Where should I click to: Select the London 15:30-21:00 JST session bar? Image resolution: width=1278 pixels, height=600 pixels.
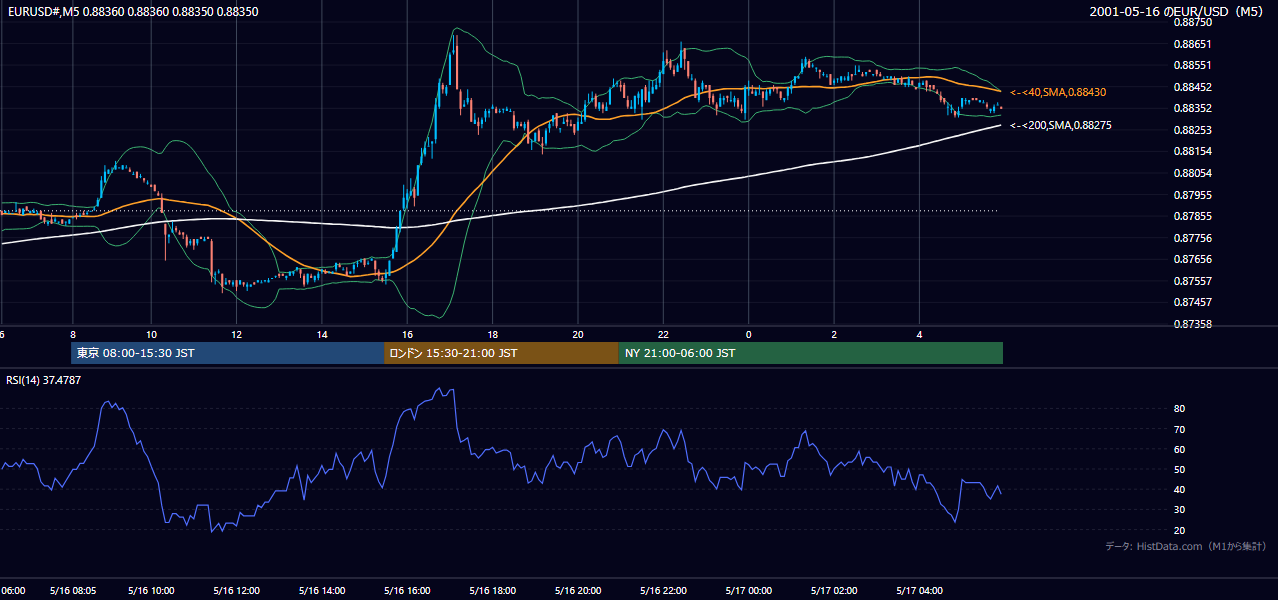(501, 353)
